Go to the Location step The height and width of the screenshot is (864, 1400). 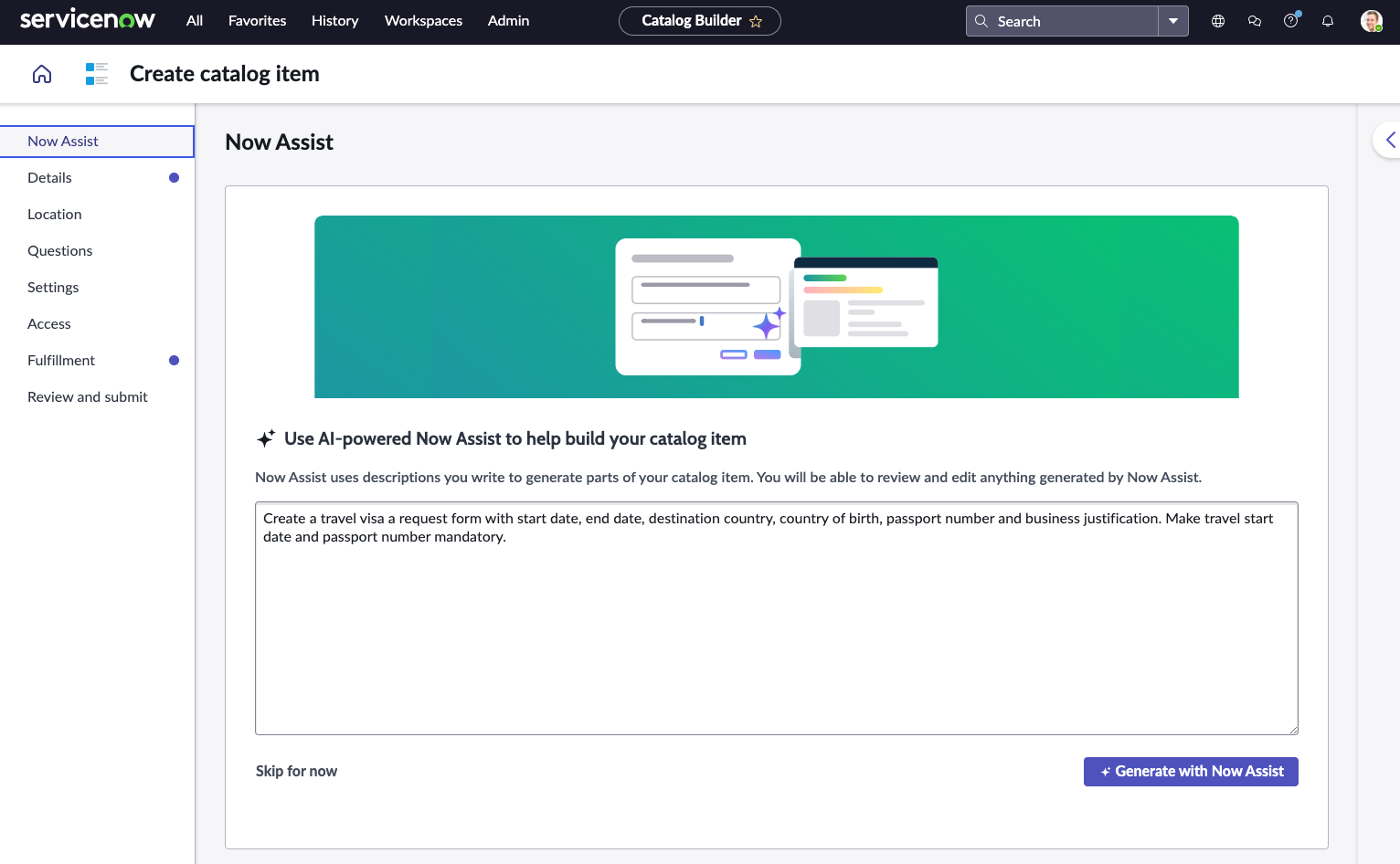[x=97, y=215]
